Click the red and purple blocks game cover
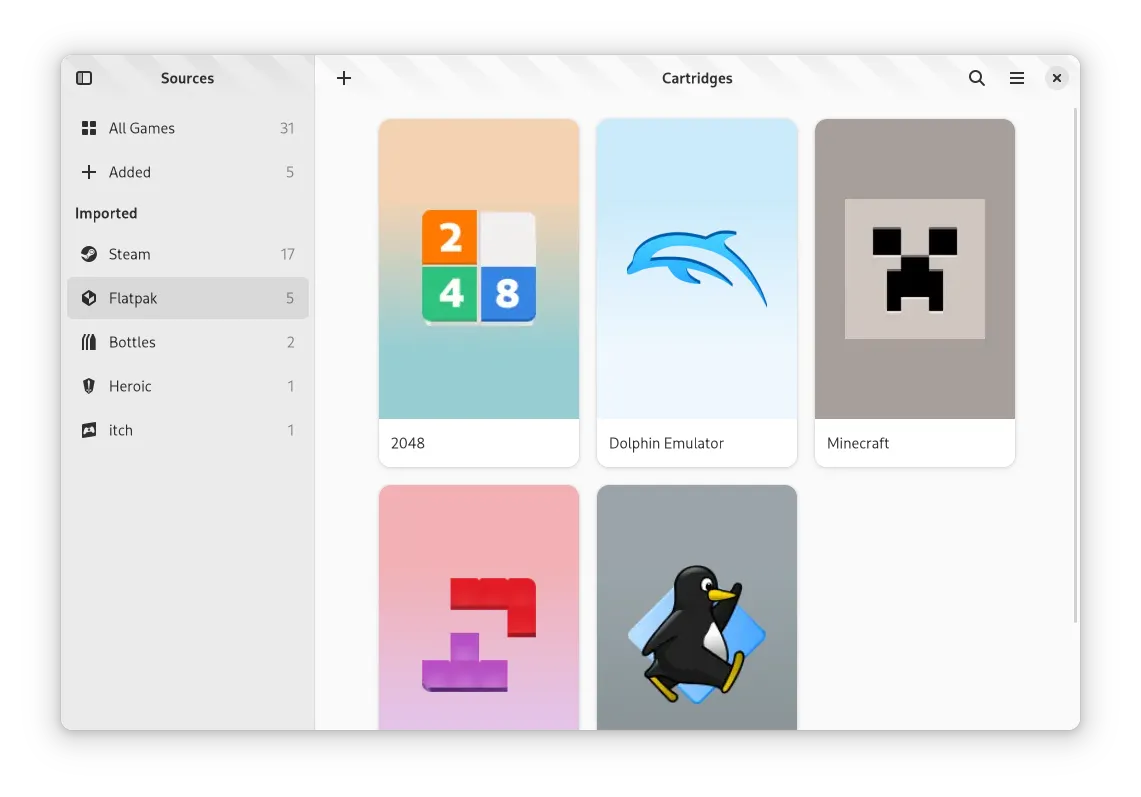1141x797 pixels. [x=479, y=620]
